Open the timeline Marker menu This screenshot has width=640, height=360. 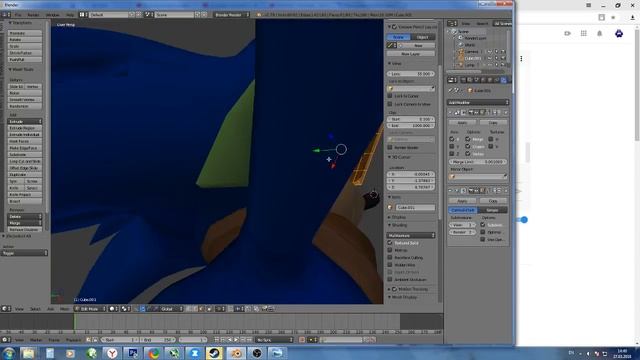(x=36, y=340)
